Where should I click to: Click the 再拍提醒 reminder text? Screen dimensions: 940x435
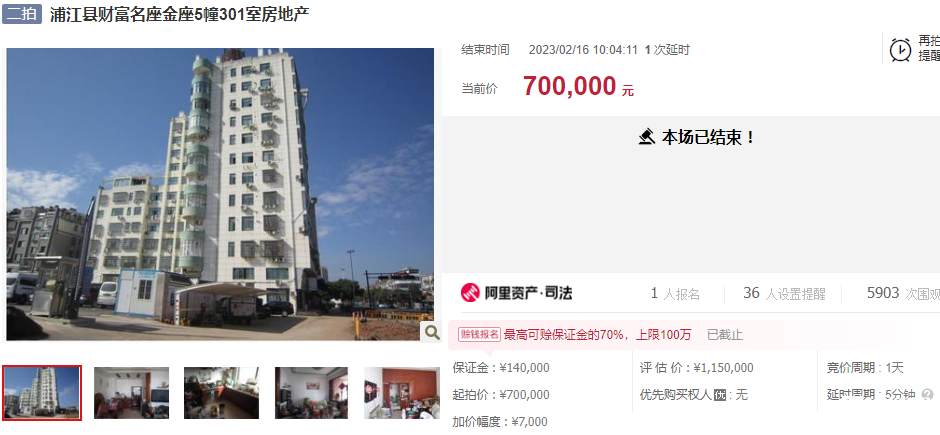pyautogui.click(x=929, y=49)
